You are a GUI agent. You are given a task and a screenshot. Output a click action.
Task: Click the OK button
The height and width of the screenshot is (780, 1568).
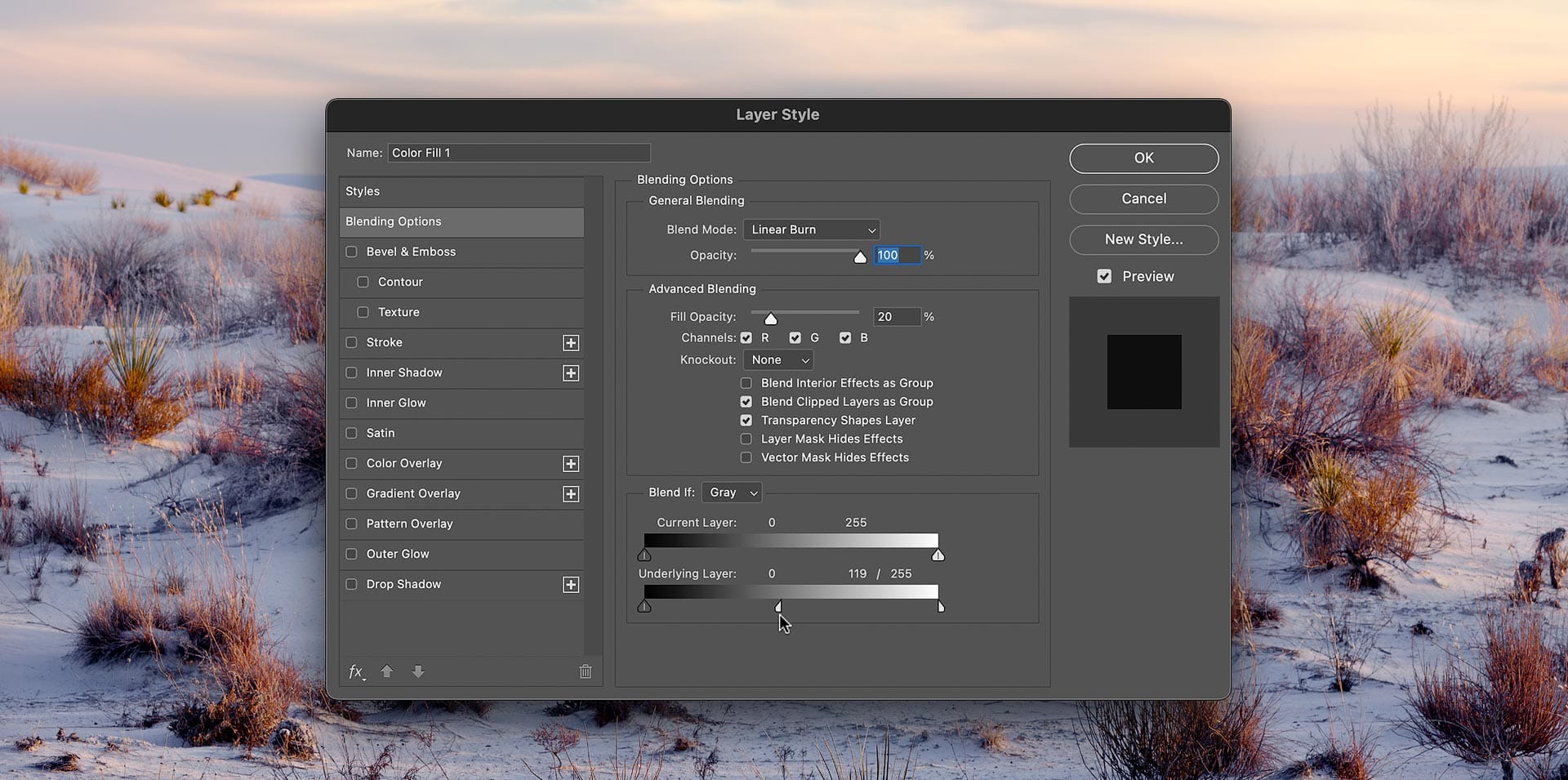[x=1143, y=158]
